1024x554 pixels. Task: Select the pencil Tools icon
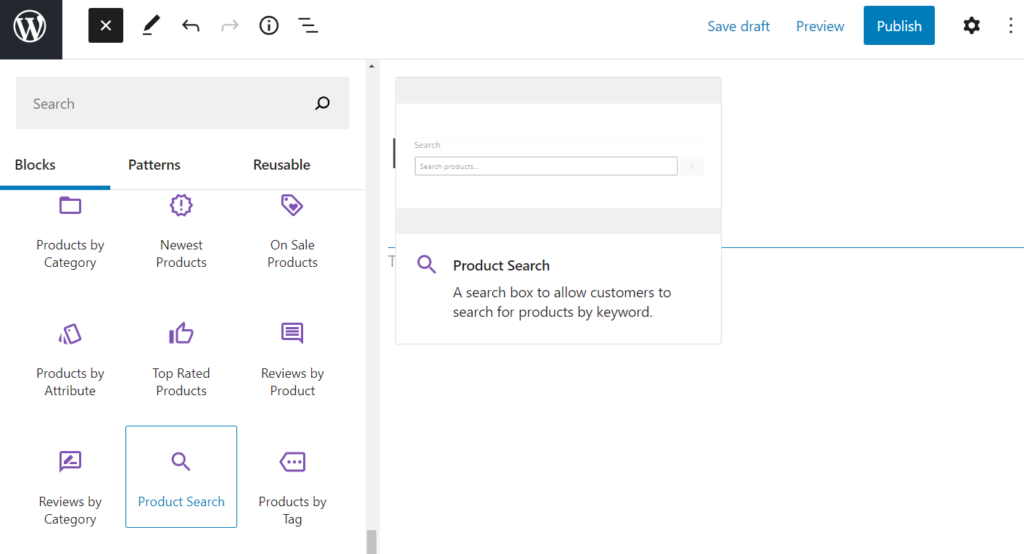pyautogui.click(x=151, y=25)
